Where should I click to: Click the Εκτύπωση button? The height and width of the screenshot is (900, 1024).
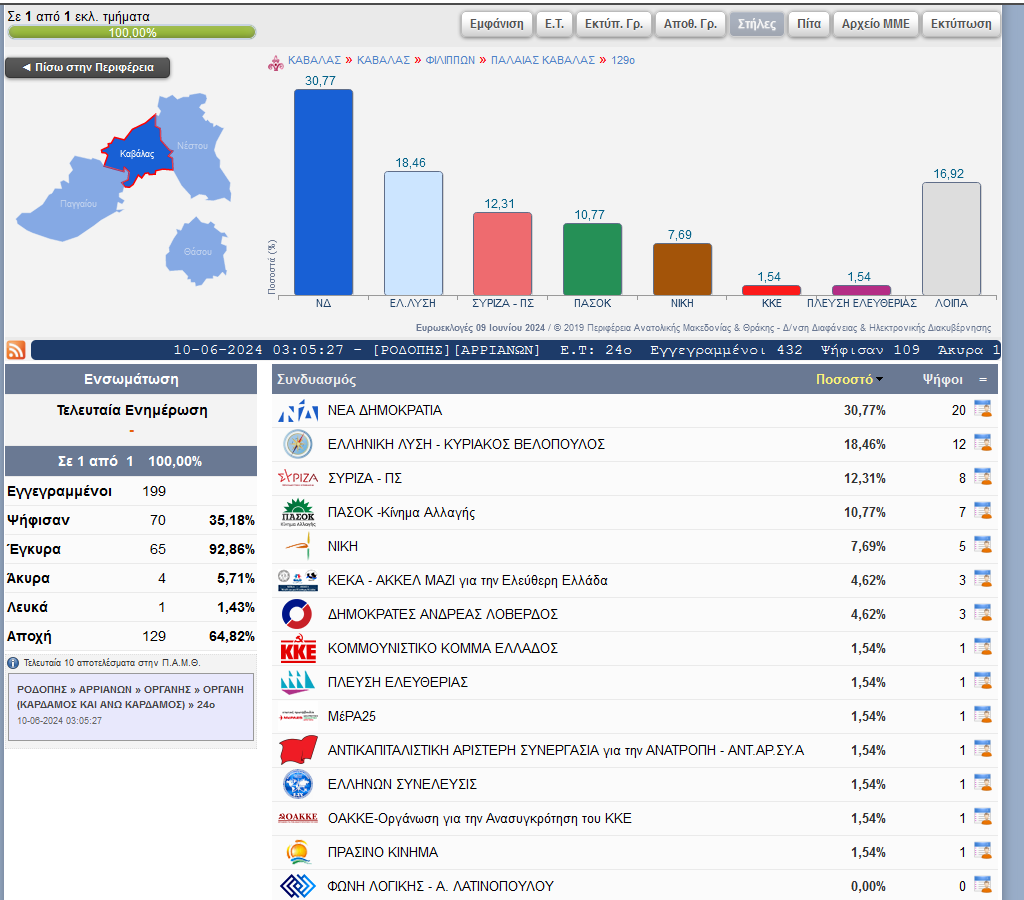(x=961, y=24)
